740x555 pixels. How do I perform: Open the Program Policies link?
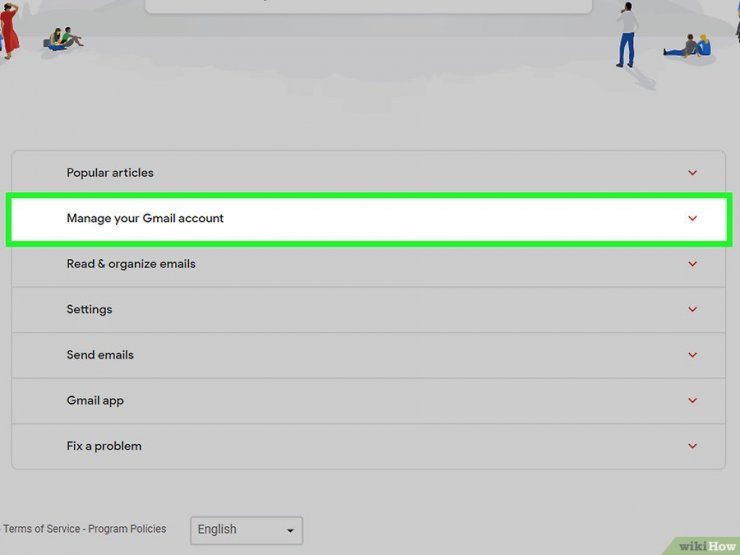point(128,529)
